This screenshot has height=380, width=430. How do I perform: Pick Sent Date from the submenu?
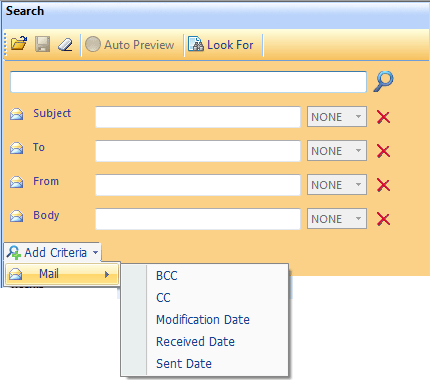click(184, 364)
